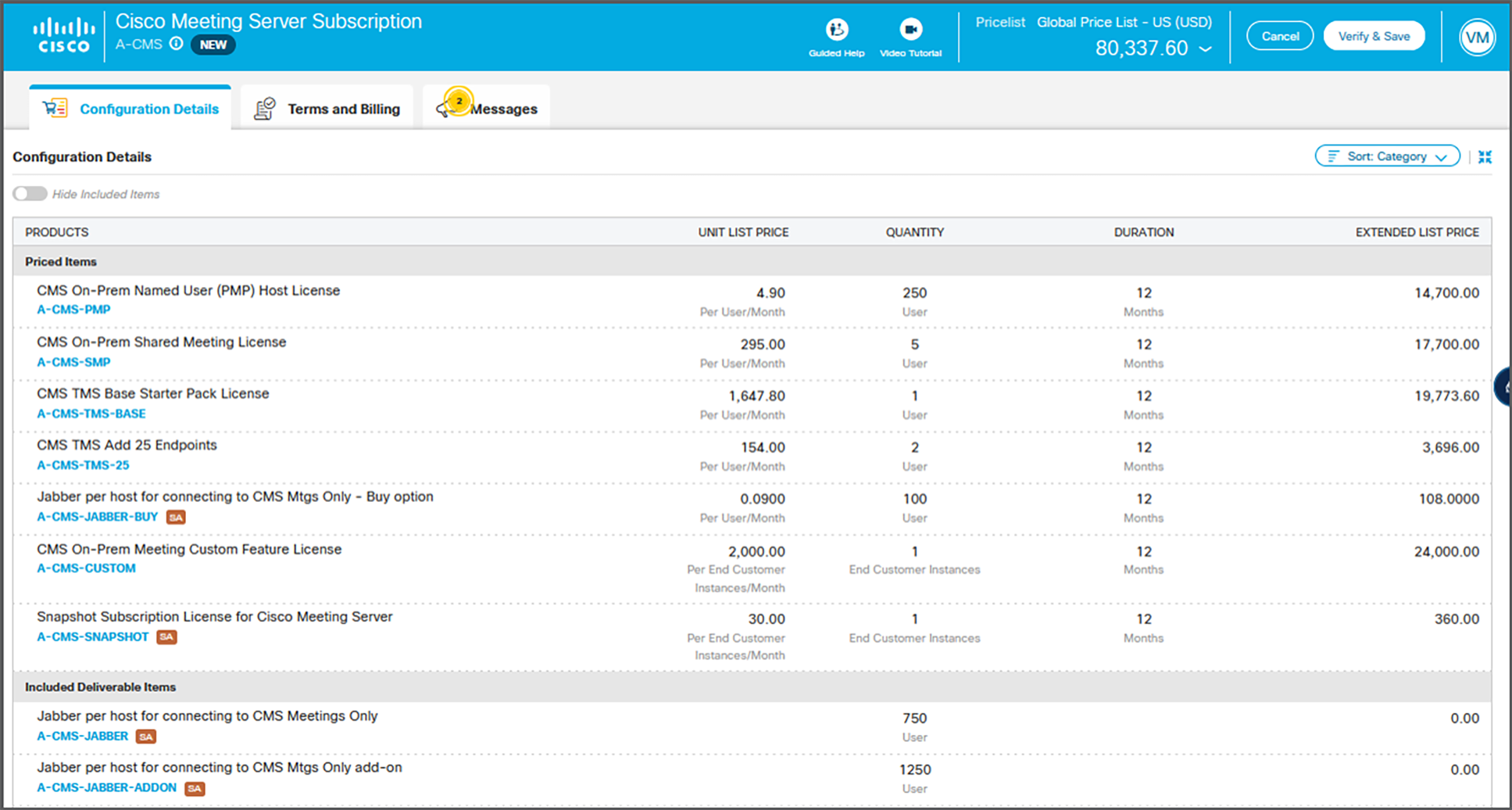Open the A-CMS-SMP product link
The height and width of the screenshot is (810, 1512).
[x=73, y=362]
